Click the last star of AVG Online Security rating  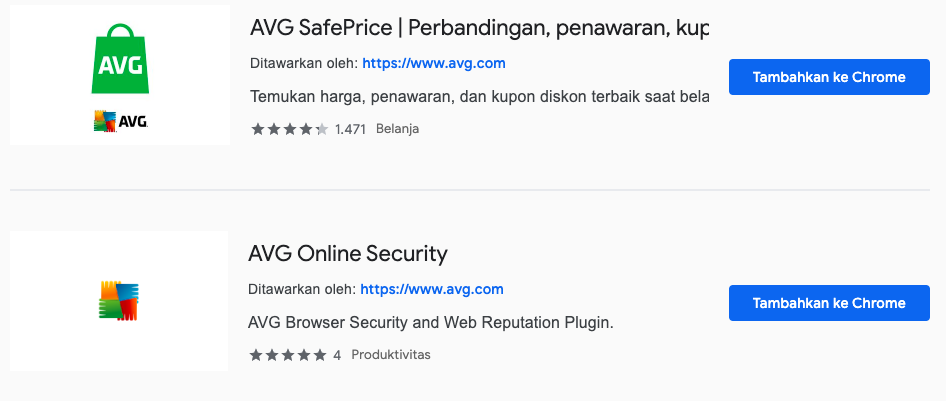(x=320, y=355)
